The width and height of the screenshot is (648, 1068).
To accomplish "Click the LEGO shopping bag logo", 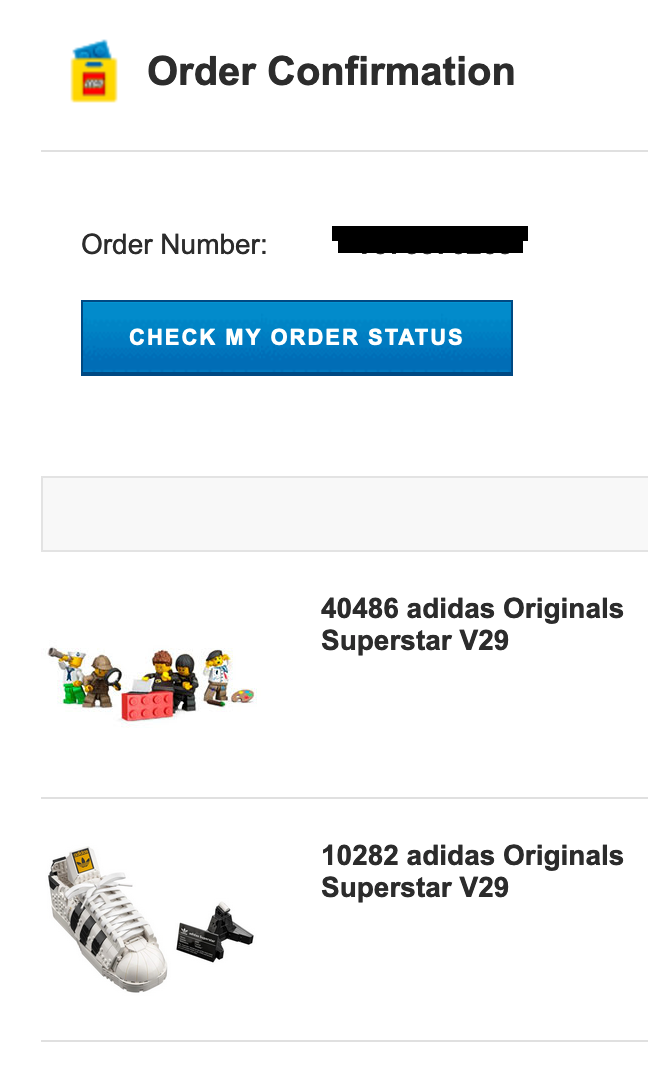I will pos(94,72).
